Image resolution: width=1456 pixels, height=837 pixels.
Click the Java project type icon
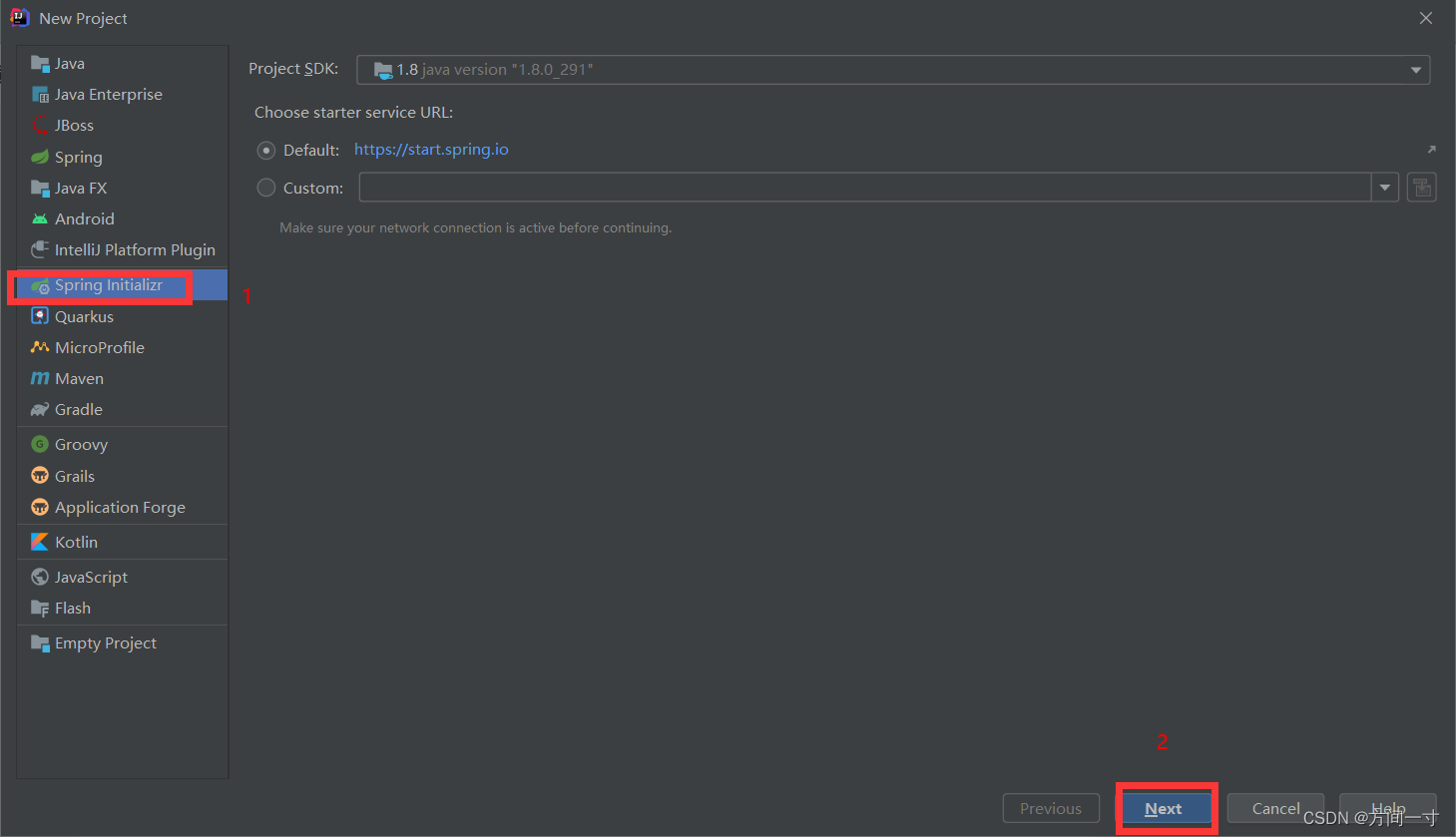click(x=40, y=64)
